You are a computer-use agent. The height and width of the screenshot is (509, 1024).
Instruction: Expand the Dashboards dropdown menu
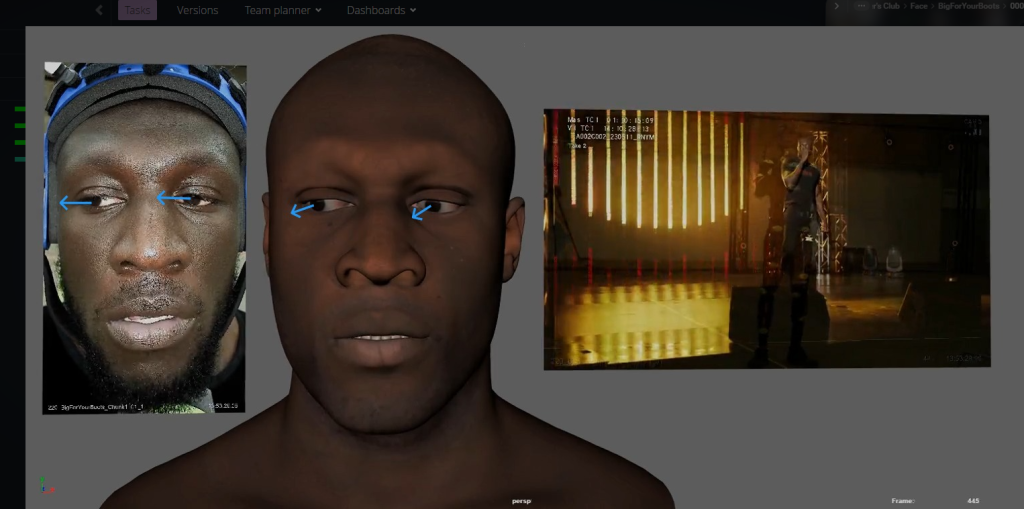381,10
